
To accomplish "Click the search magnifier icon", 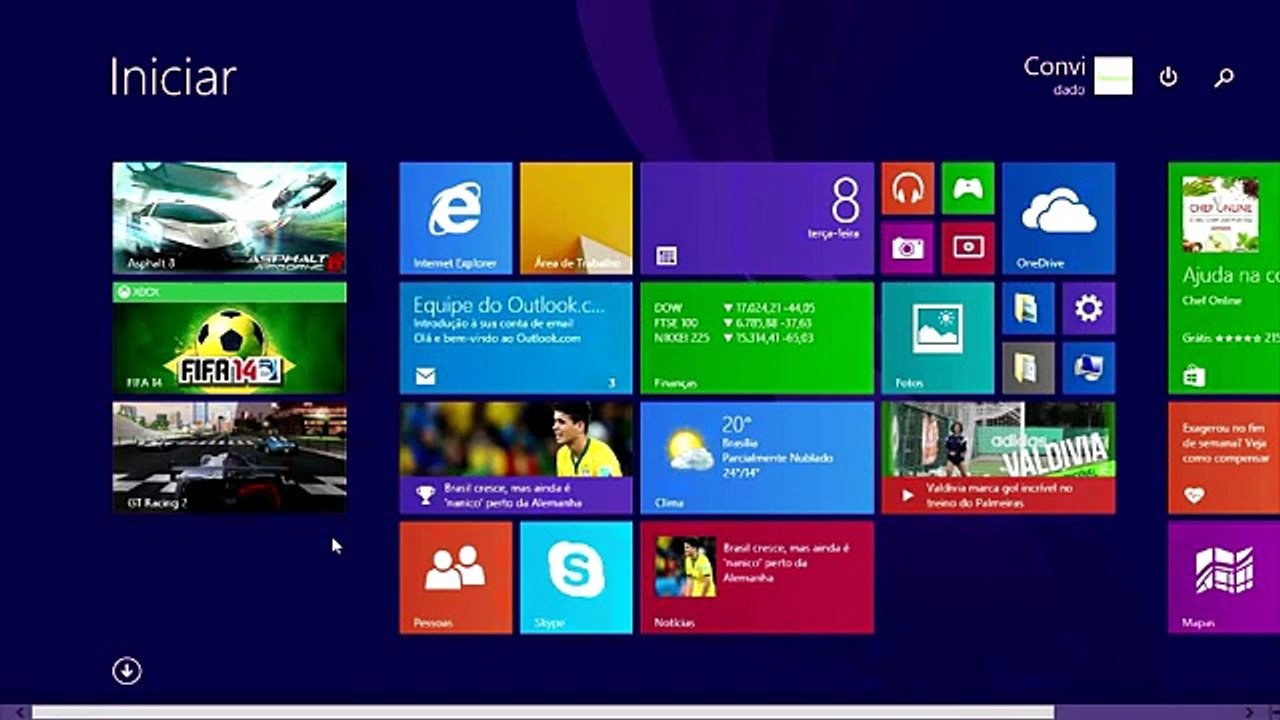I will 1224,77.
